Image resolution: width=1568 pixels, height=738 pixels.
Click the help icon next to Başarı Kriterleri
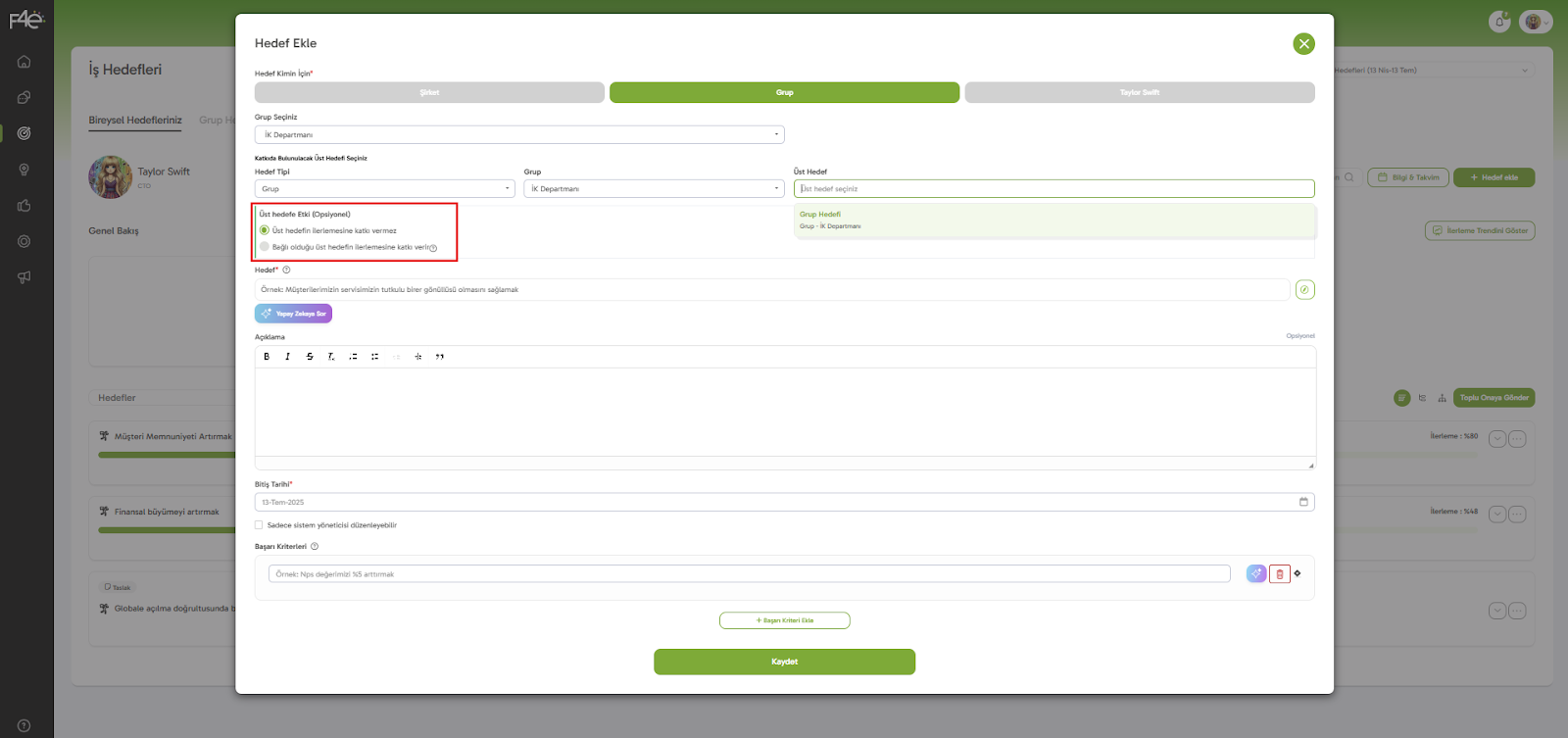(315, 547)
